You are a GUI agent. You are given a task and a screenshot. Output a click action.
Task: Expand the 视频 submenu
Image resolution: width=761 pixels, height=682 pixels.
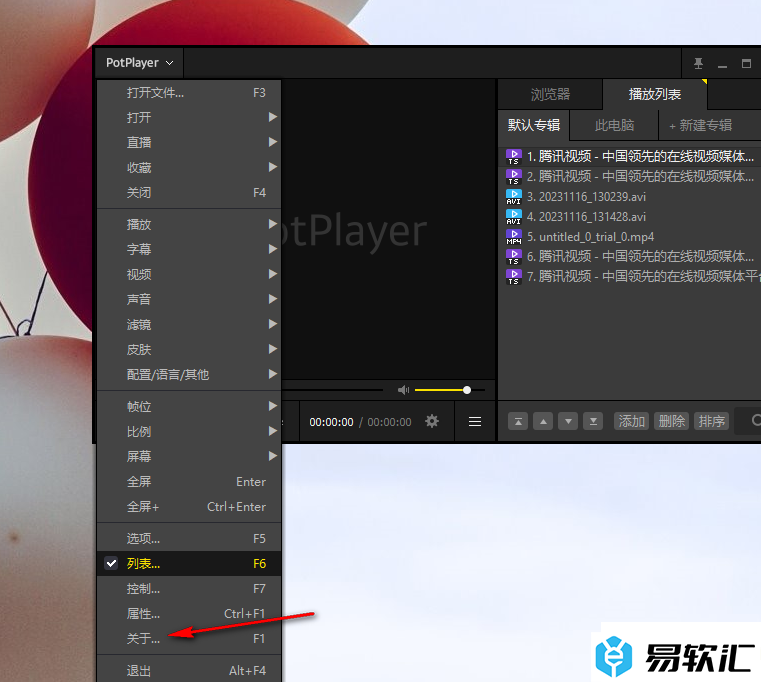pyautogui.click(x=189, y=274)
